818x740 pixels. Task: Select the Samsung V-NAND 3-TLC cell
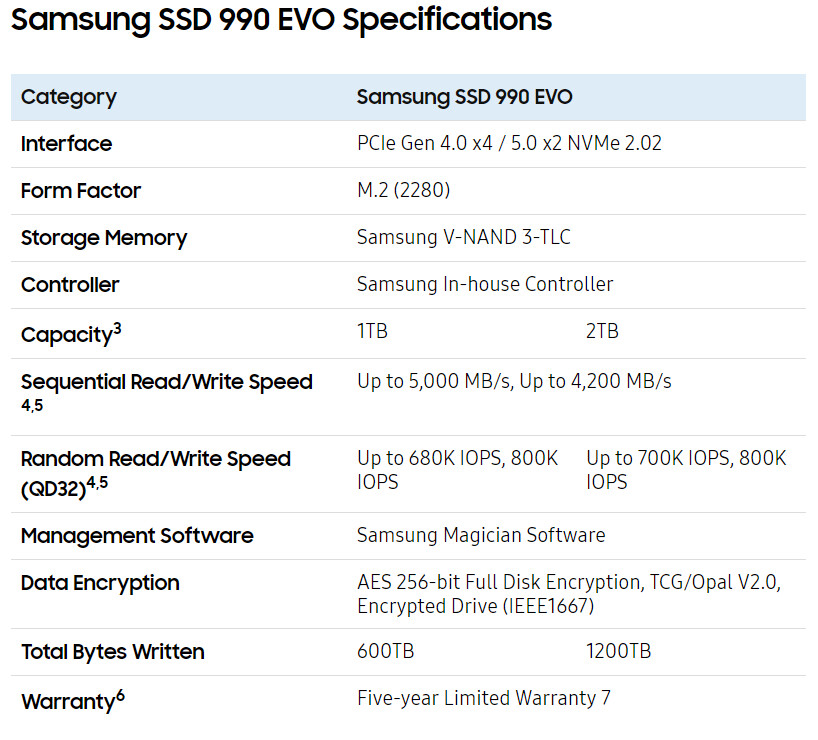[x=464, y=237]
